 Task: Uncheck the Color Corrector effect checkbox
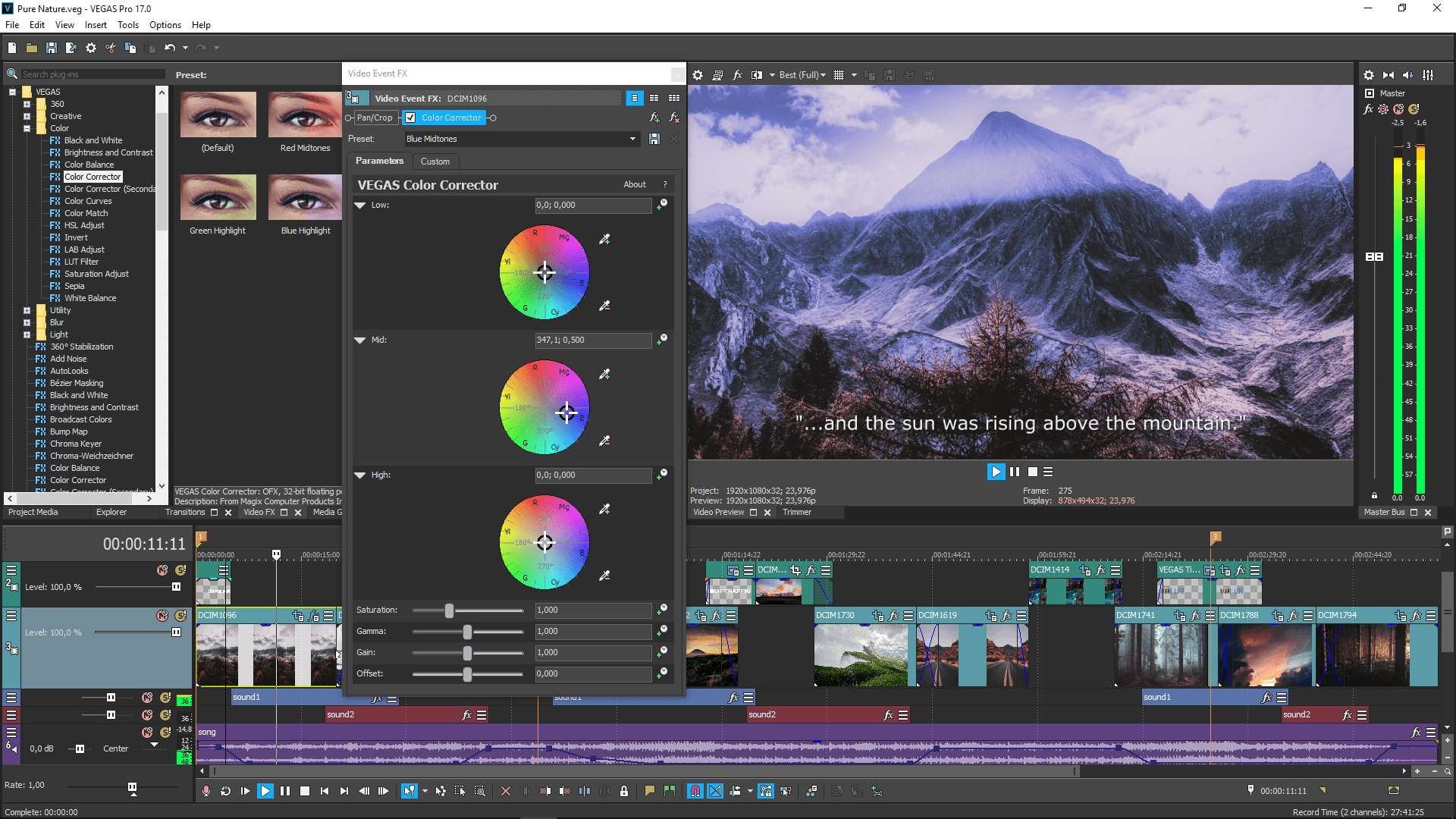pos(410,118)
